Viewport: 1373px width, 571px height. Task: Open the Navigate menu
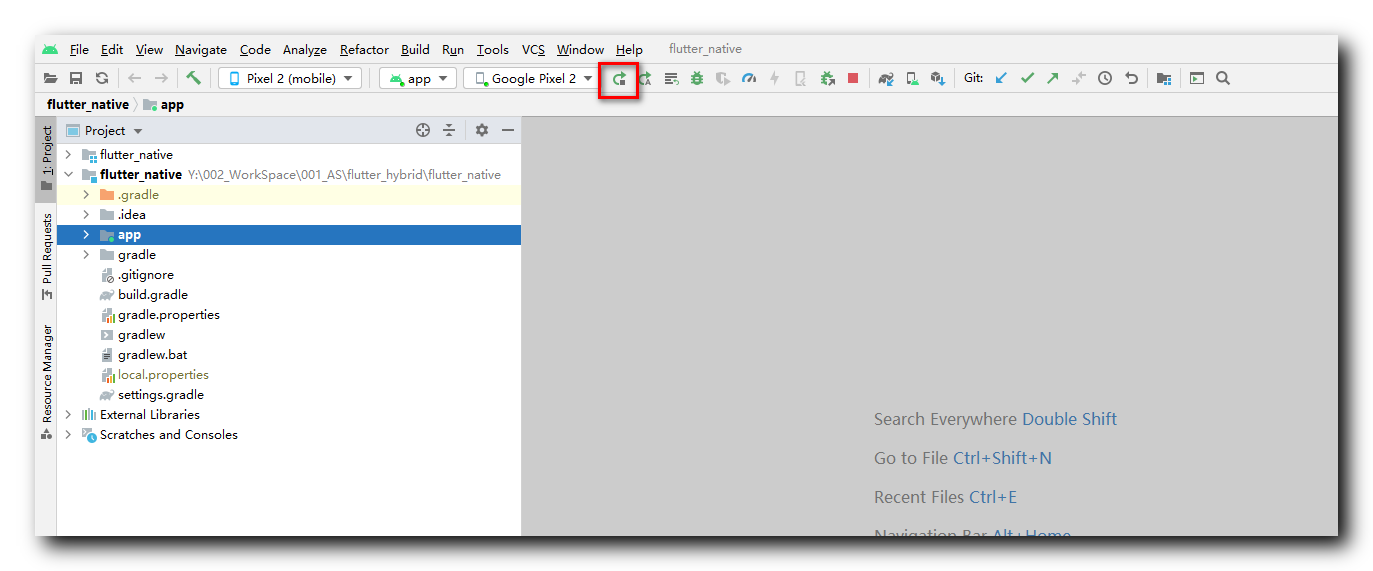(201, 49)
